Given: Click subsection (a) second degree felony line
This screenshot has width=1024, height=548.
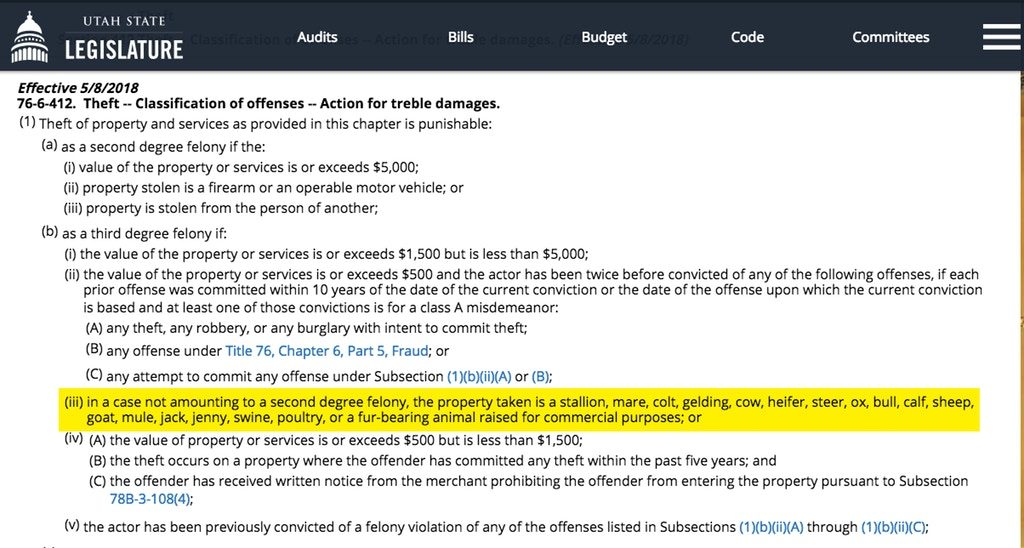Looking at the screenshot, I should [x=153, y=146].
